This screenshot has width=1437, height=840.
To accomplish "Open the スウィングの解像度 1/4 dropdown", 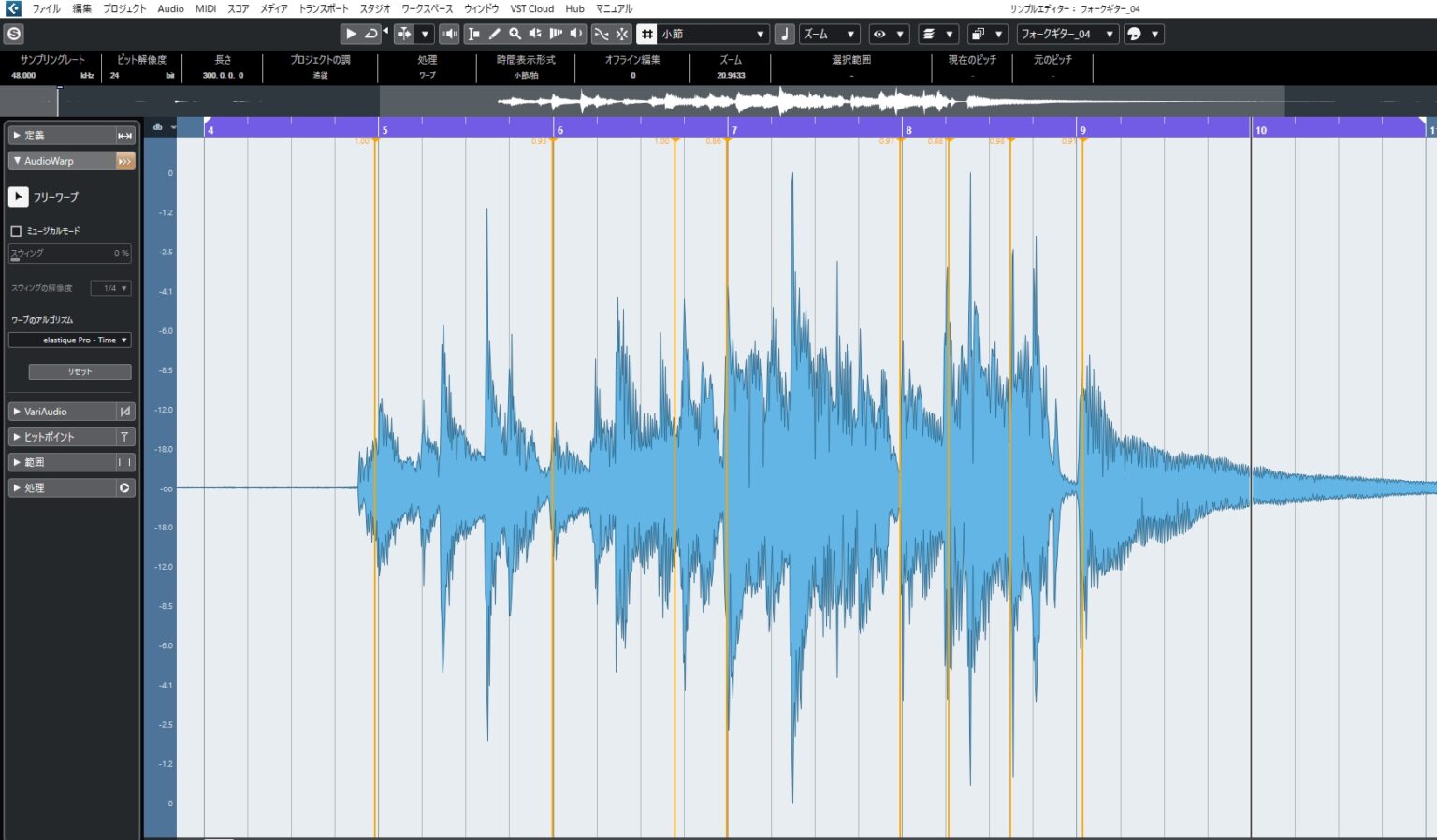I will 111,288.
